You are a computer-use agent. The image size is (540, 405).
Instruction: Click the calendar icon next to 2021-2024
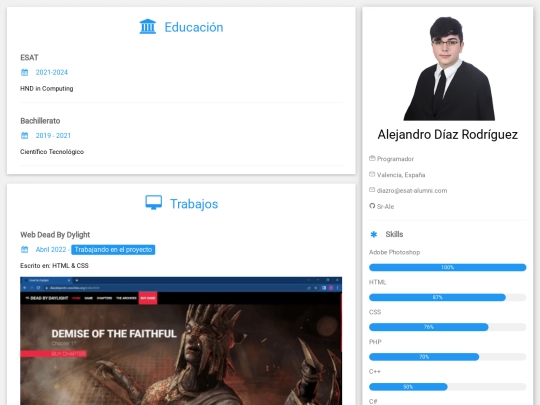click(24, 72)
